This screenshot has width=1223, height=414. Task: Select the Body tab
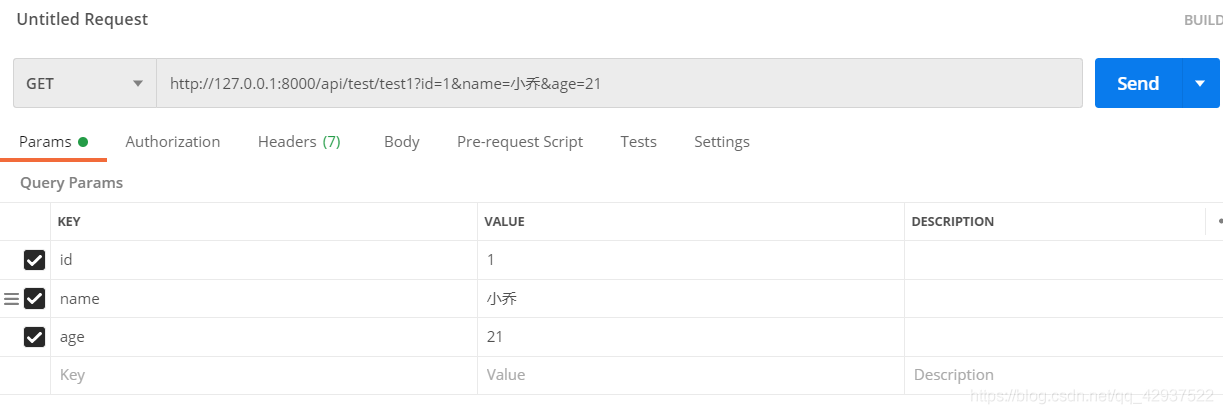[401, 142]
